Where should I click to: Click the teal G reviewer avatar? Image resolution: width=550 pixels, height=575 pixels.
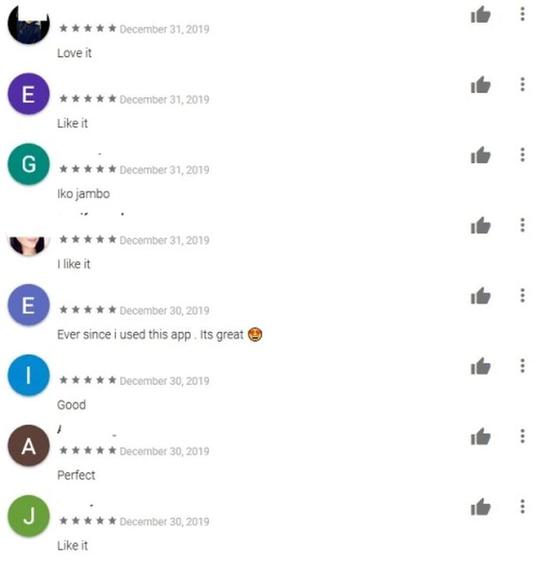click(29, 164)
